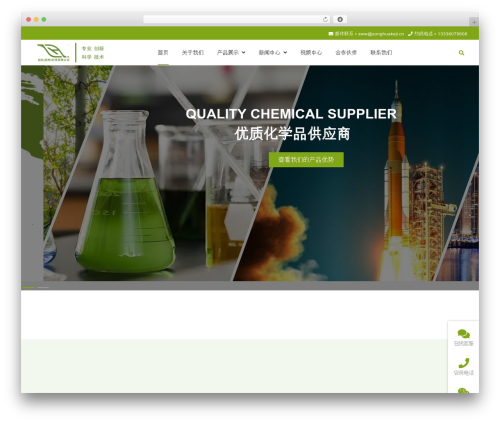Click the 专业 创新 slogan text near logo
The height and width of the screenshot is (423, 500).
tap(93, 49)
